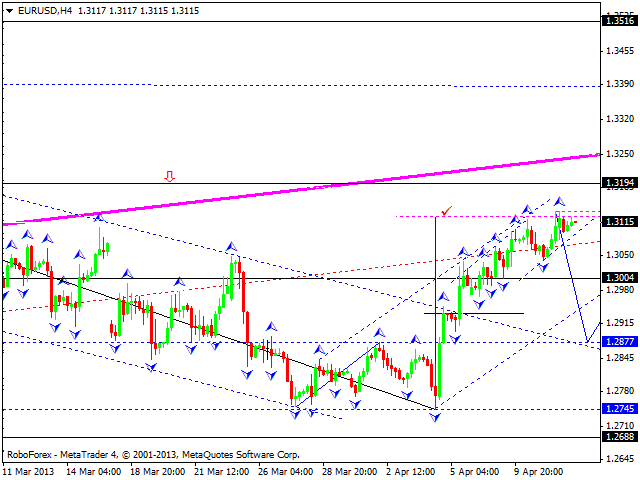Image resolution: width=640 pixels, height=480 pixels.
Task: Click the red down arrow marker
Action: coord(170,177)
